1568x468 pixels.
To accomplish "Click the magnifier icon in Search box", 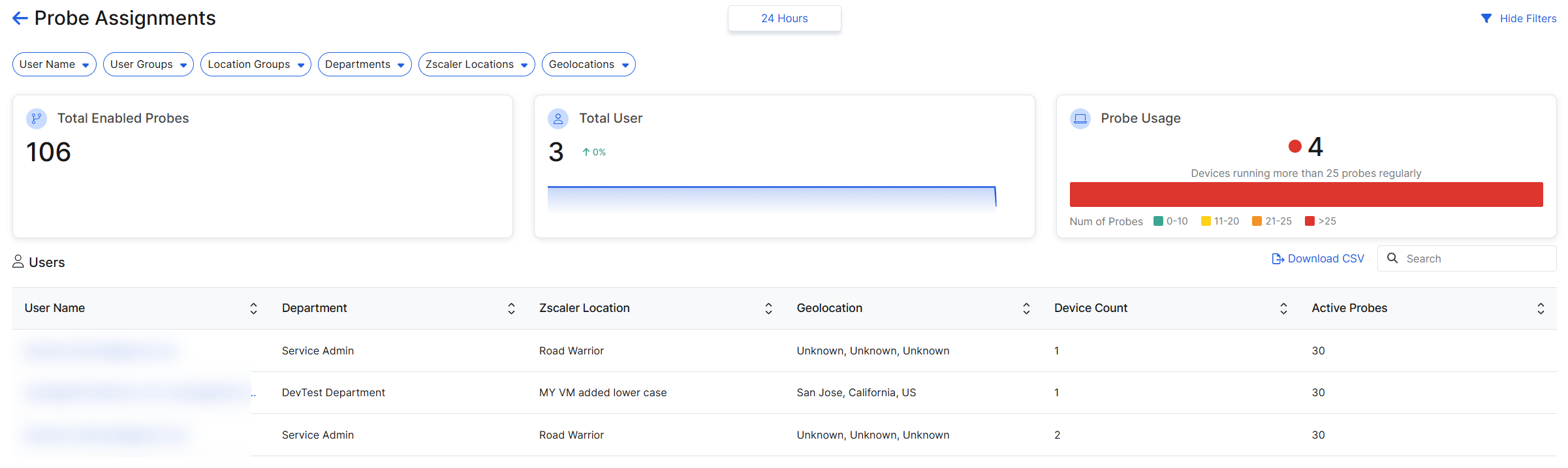I will (1392, 258).
